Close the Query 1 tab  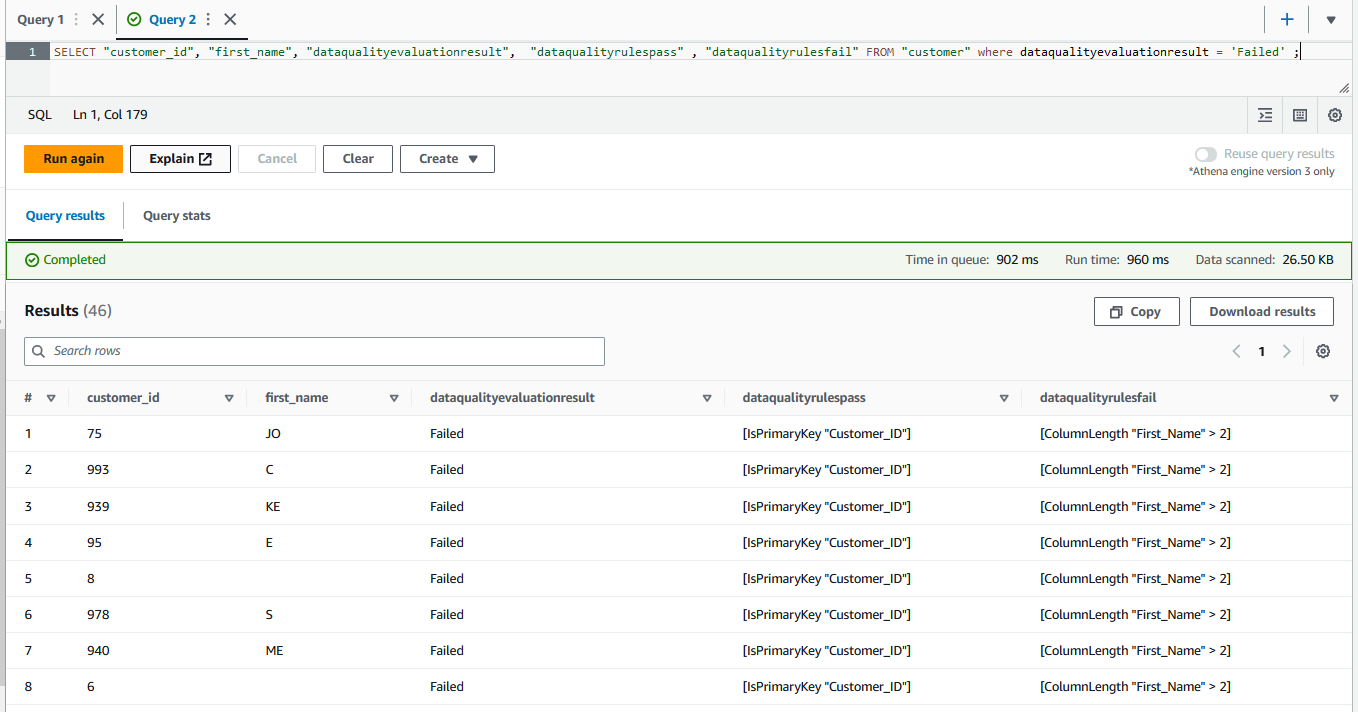[98, 19]
